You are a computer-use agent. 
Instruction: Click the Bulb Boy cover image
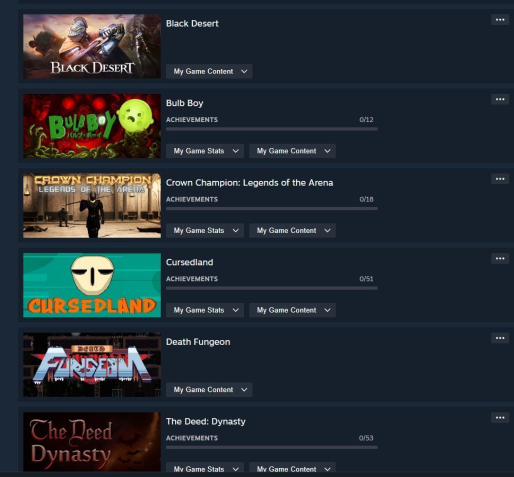(92, 126)
